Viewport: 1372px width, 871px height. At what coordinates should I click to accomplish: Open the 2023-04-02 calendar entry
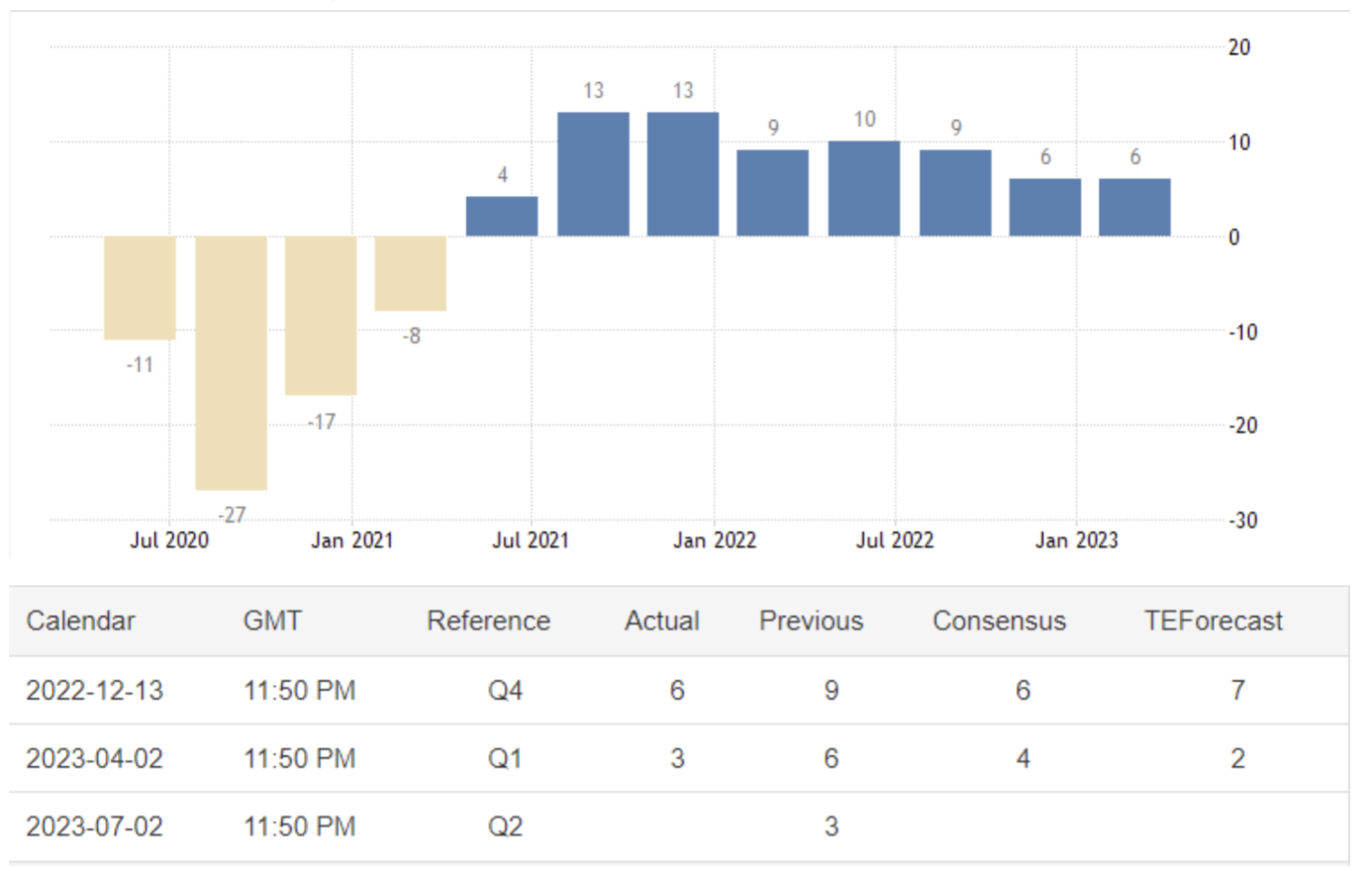click(94, 758)
